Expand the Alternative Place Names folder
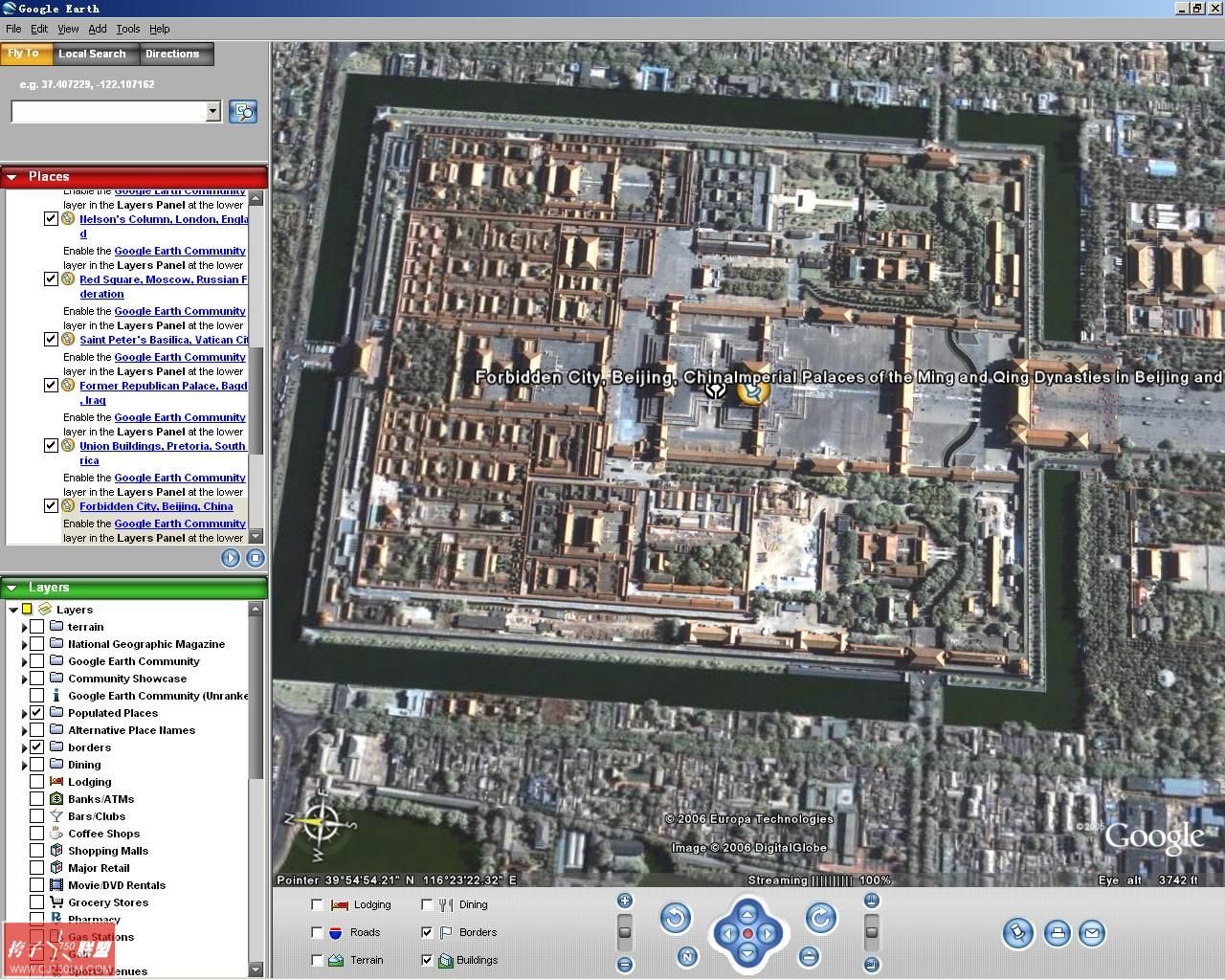Image resolution: width=1225 pixels, height=980 pixels. 24,731
